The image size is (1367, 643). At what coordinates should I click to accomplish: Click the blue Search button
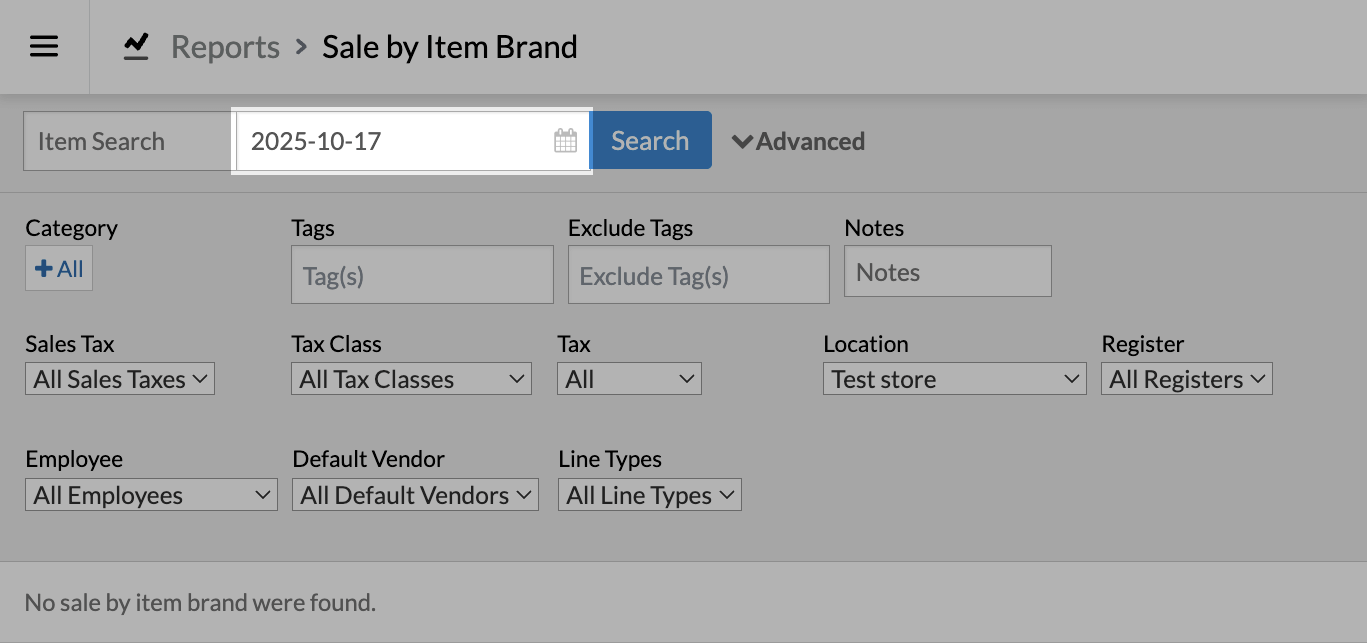(650, 141)
